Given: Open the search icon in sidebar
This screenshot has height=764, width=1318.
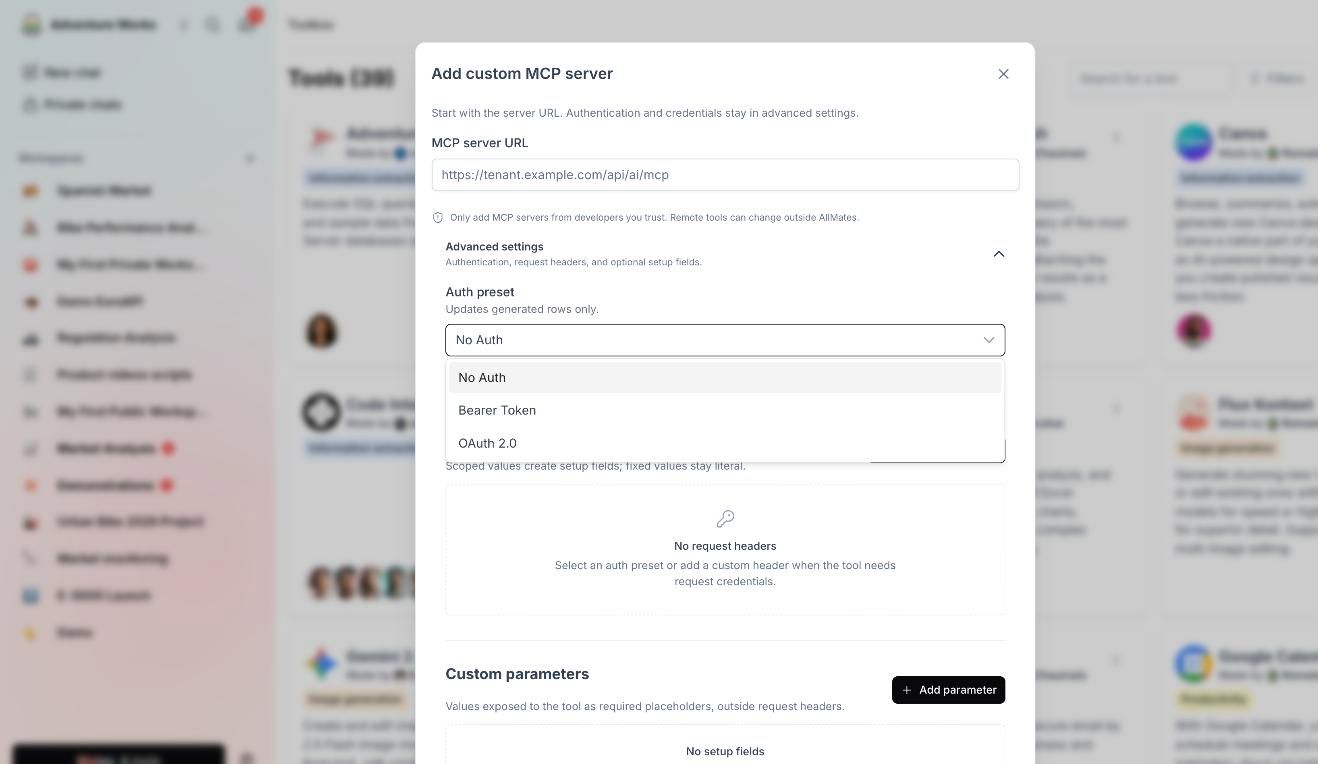Looking at the screenshot, I should point(212,25).
